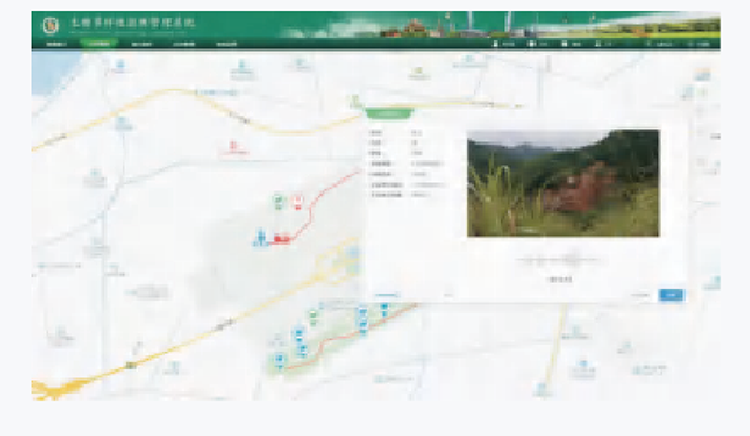Click the red marker in upper map area

click(234, 148)
